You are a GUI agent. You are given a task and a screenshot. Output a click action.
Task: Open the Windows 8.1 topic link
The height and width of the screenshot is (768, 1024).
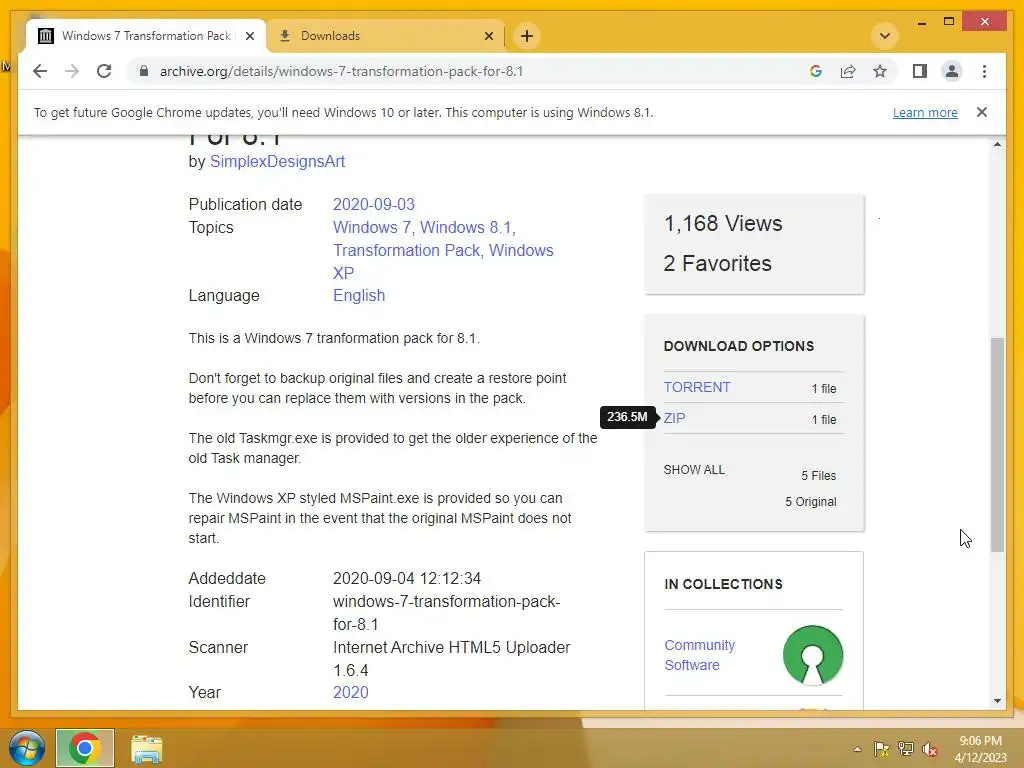pos(465,227)
